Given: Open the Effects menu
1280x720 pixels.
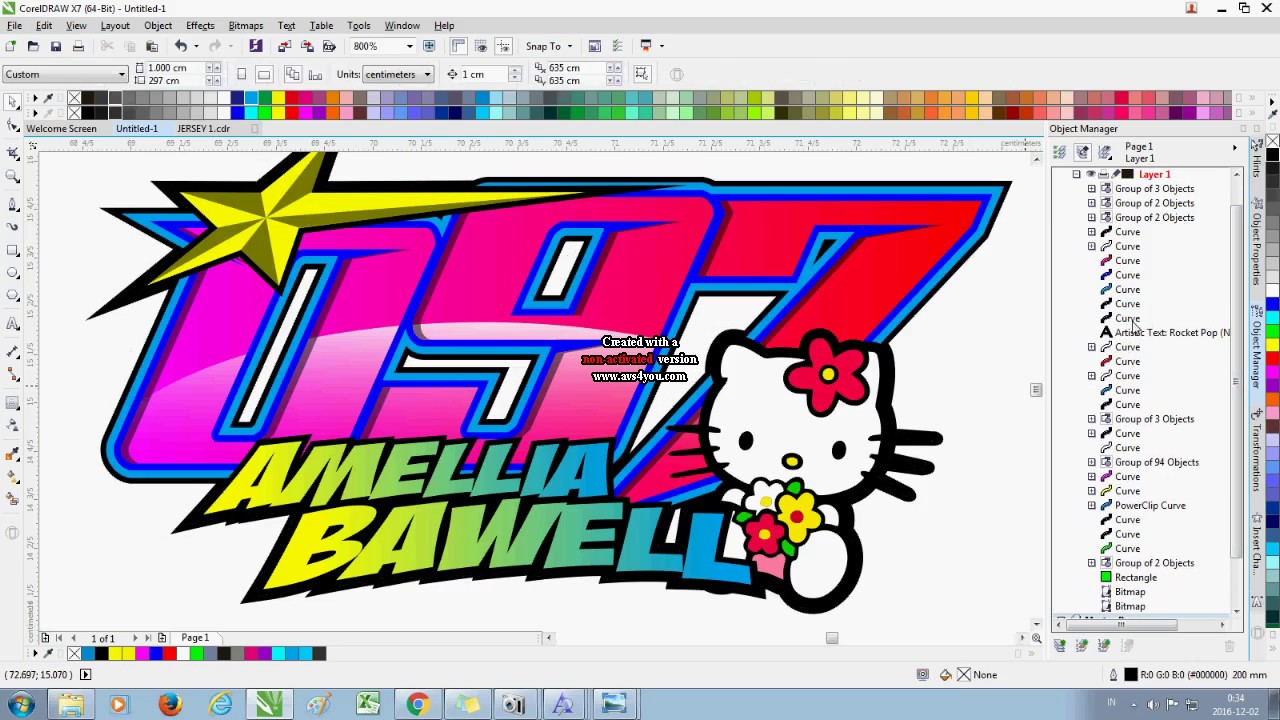Looking at the screenshot, I should pos(200,25).
